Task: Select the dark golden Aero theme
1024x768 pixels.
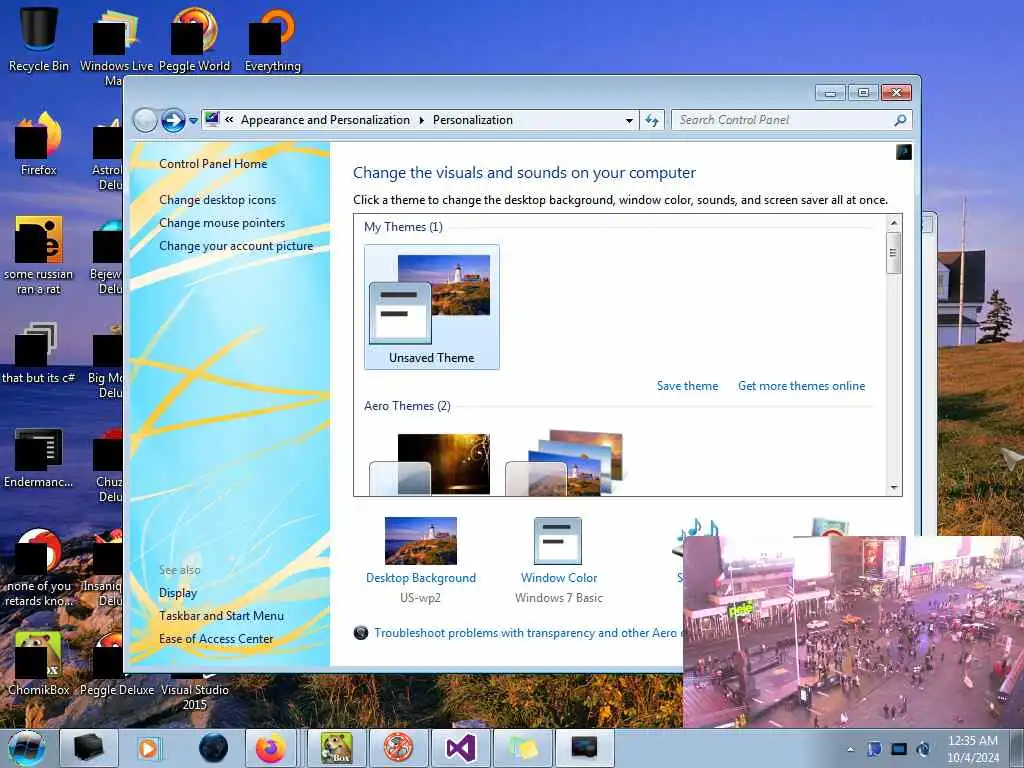Action: pyautogui.click(x=431, y=464)
